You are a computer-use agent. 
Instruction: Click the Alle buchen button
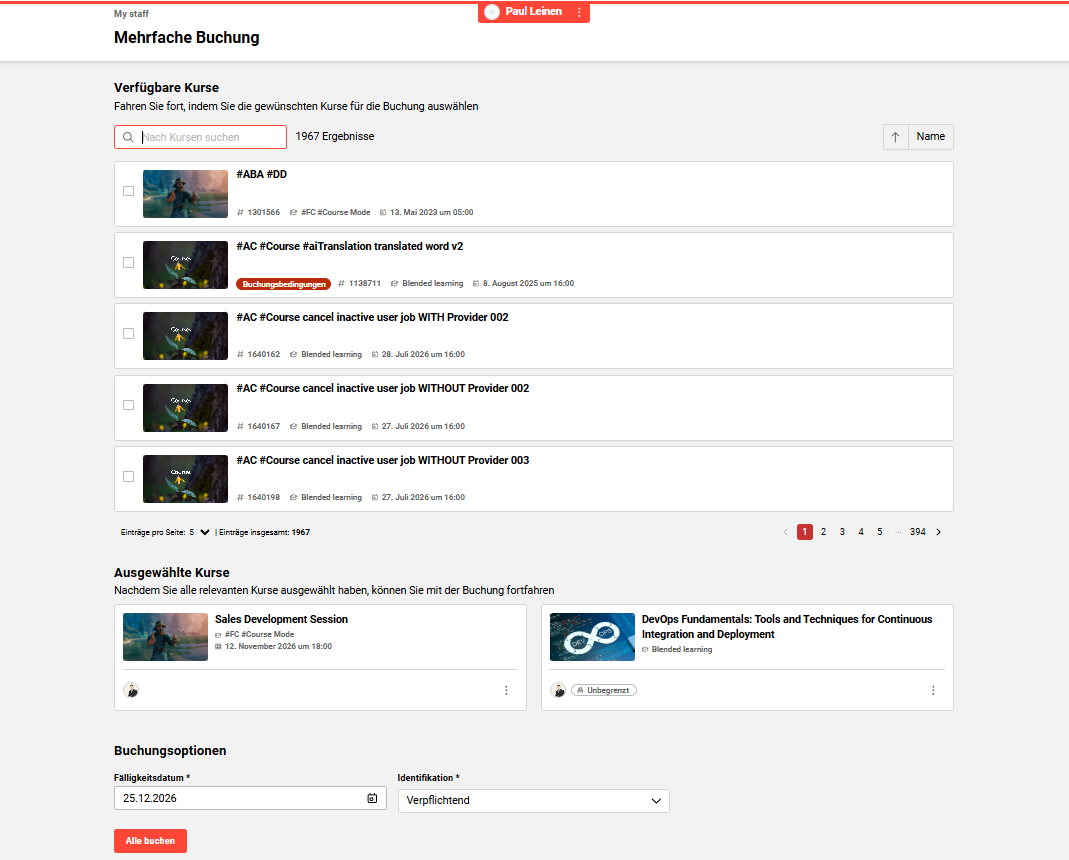150,841
